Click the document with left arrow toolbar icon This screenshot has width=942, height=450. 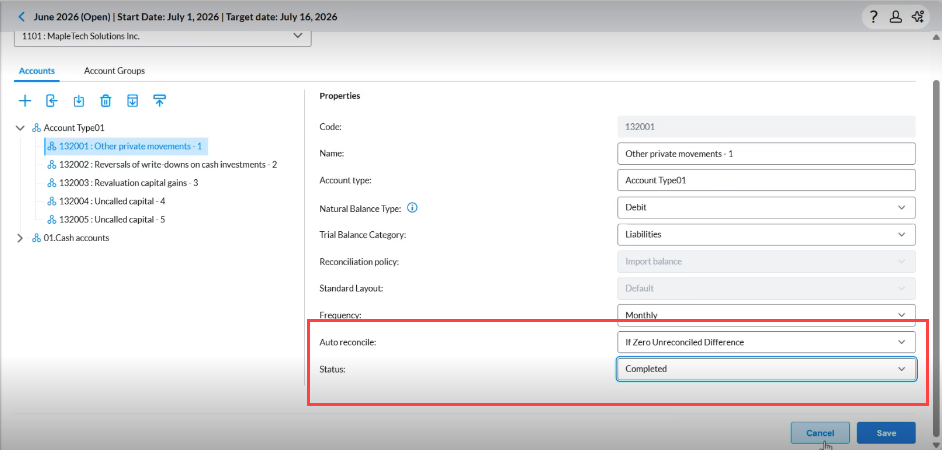[x=52, y=101]
